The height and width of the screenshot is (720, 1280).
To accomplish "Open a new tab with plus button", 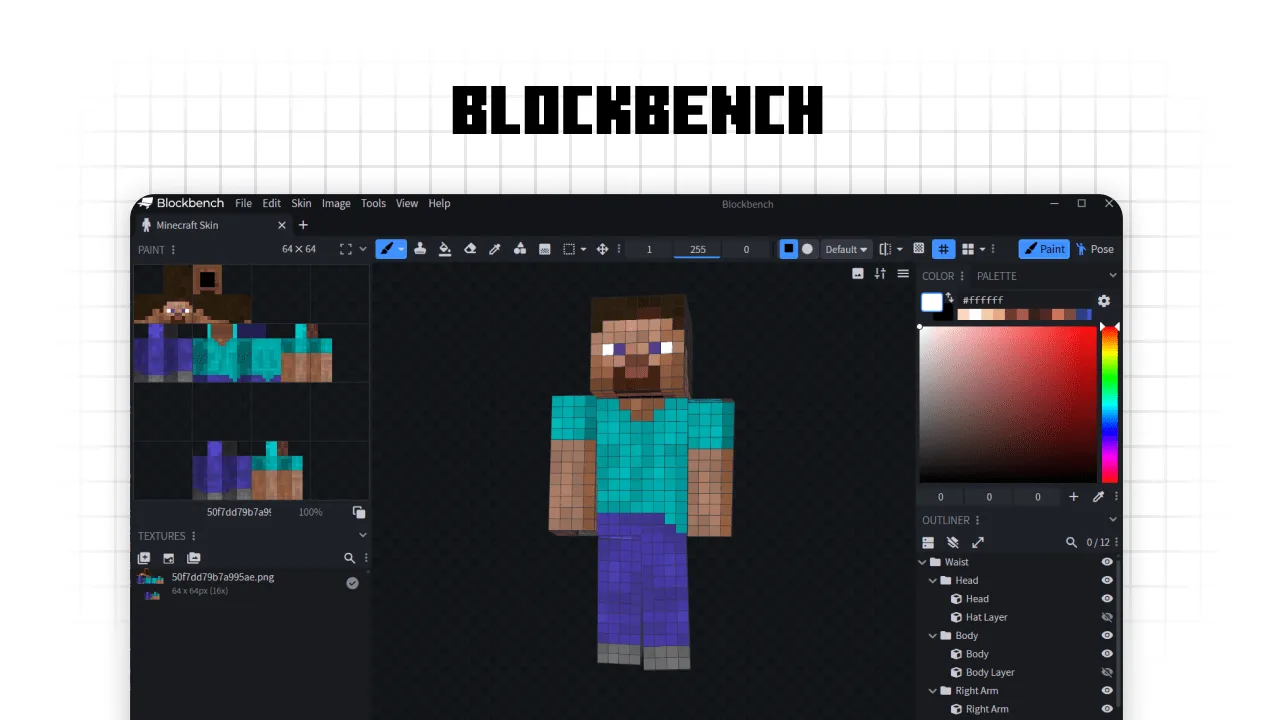I will (x=303, y=225).
